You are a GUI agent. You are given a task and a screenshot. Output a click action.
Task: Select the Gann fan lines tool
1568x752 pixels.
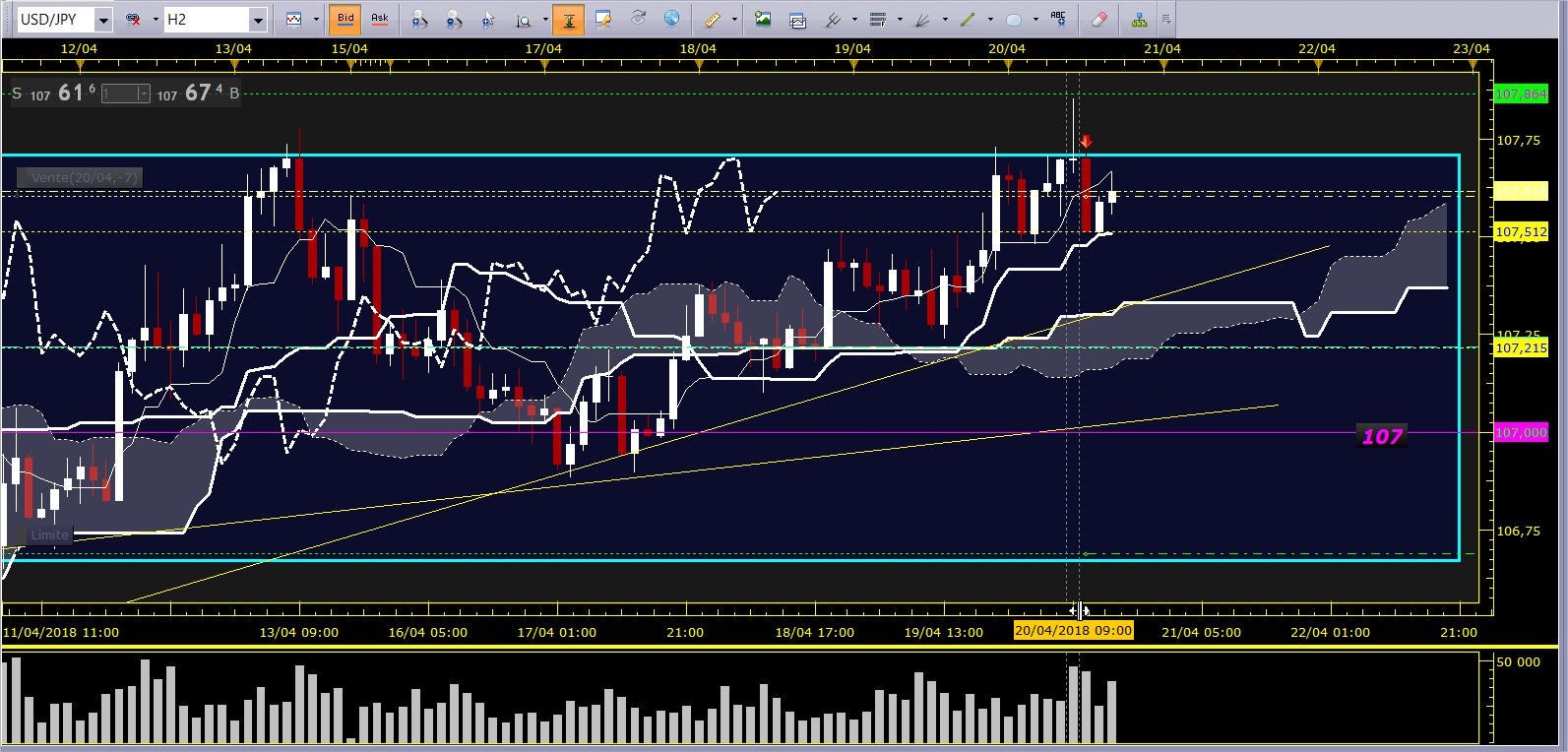tap(923, 21)
